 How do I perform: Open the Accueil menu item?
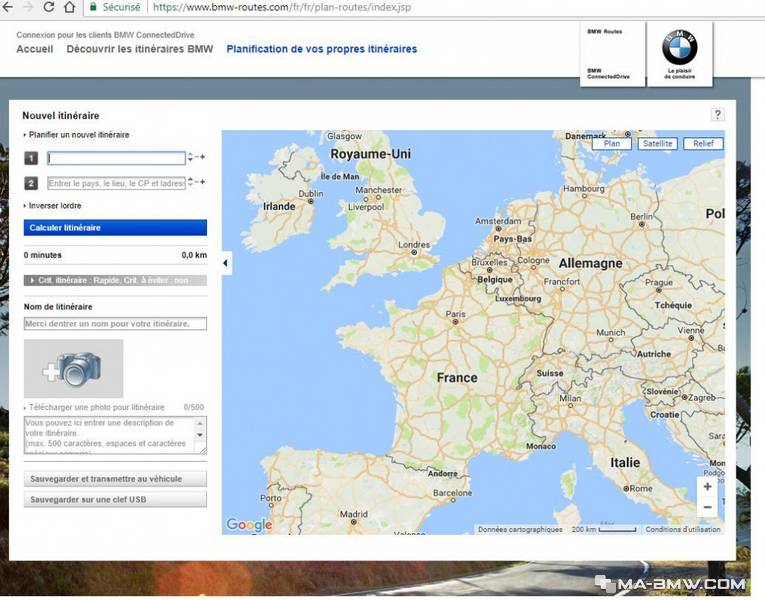coord(35,49)
